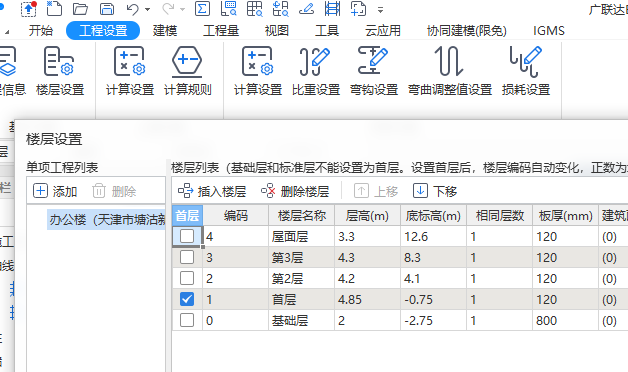Screen dimensions: 628x372
Task: Select 办公楼 project in the list
Action: (107, 219)
